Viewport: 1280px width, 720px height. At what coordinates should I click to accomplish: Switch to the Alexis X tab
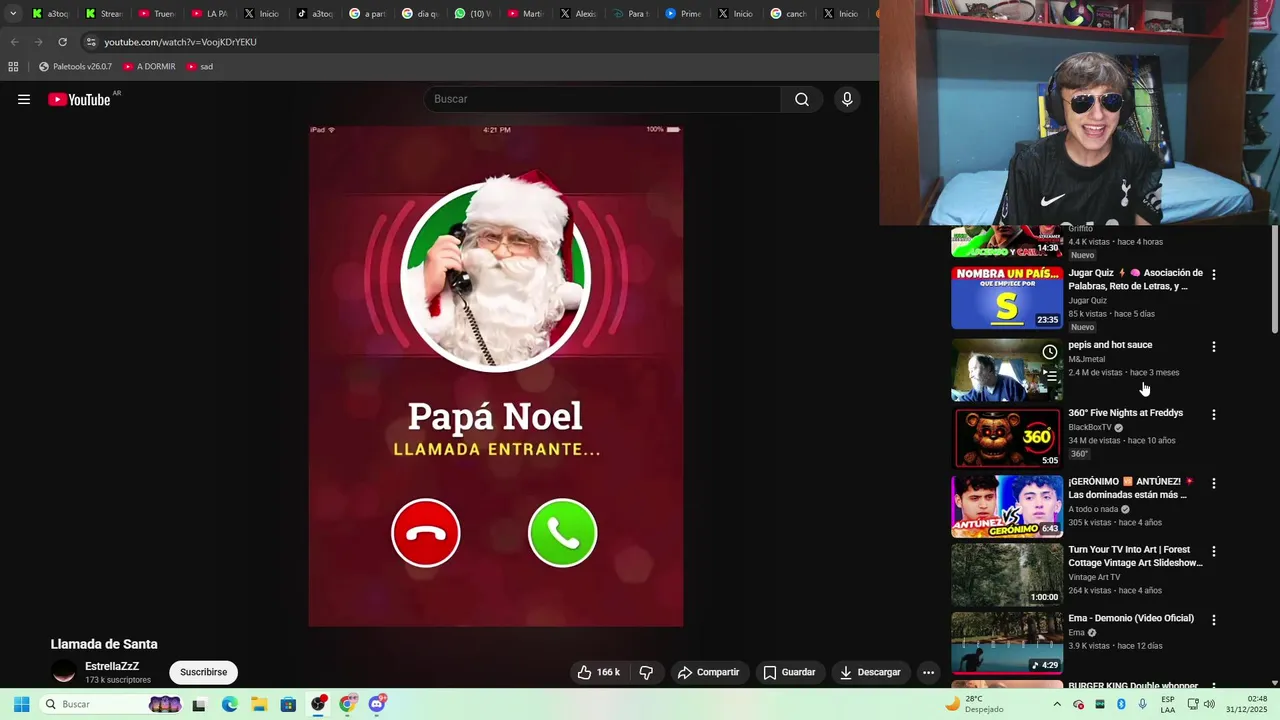579,14
